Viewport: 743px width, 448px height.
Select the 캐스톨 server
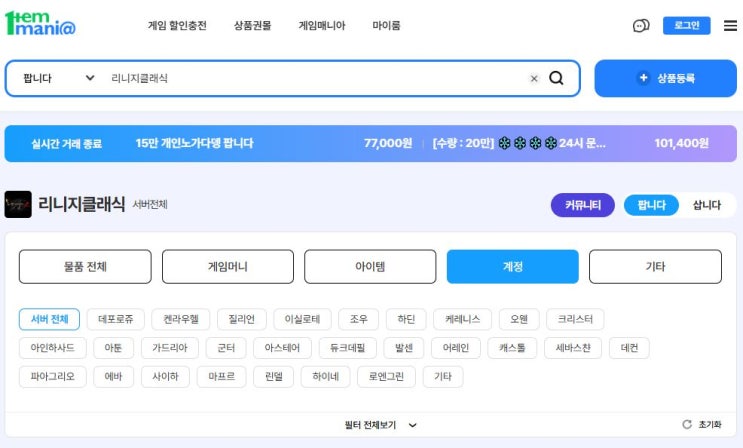tap(512, 348)
